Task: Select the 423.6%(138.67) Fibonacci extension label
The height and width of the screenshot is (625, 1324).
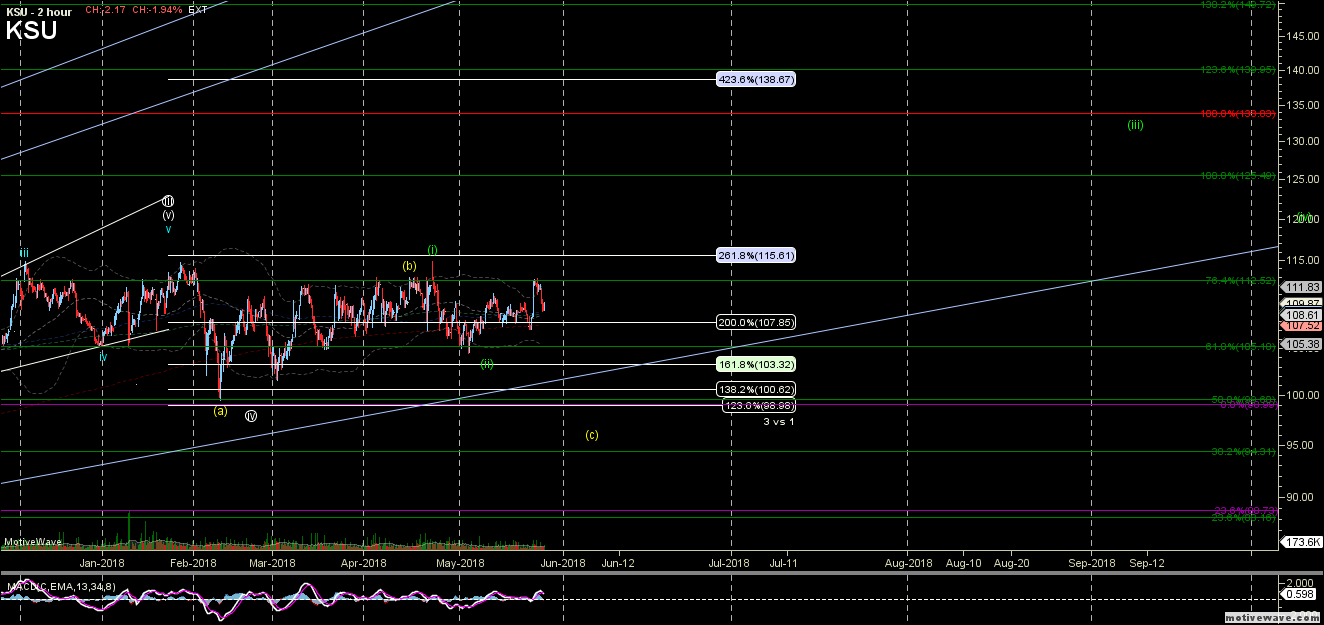Action: point(756,79)
